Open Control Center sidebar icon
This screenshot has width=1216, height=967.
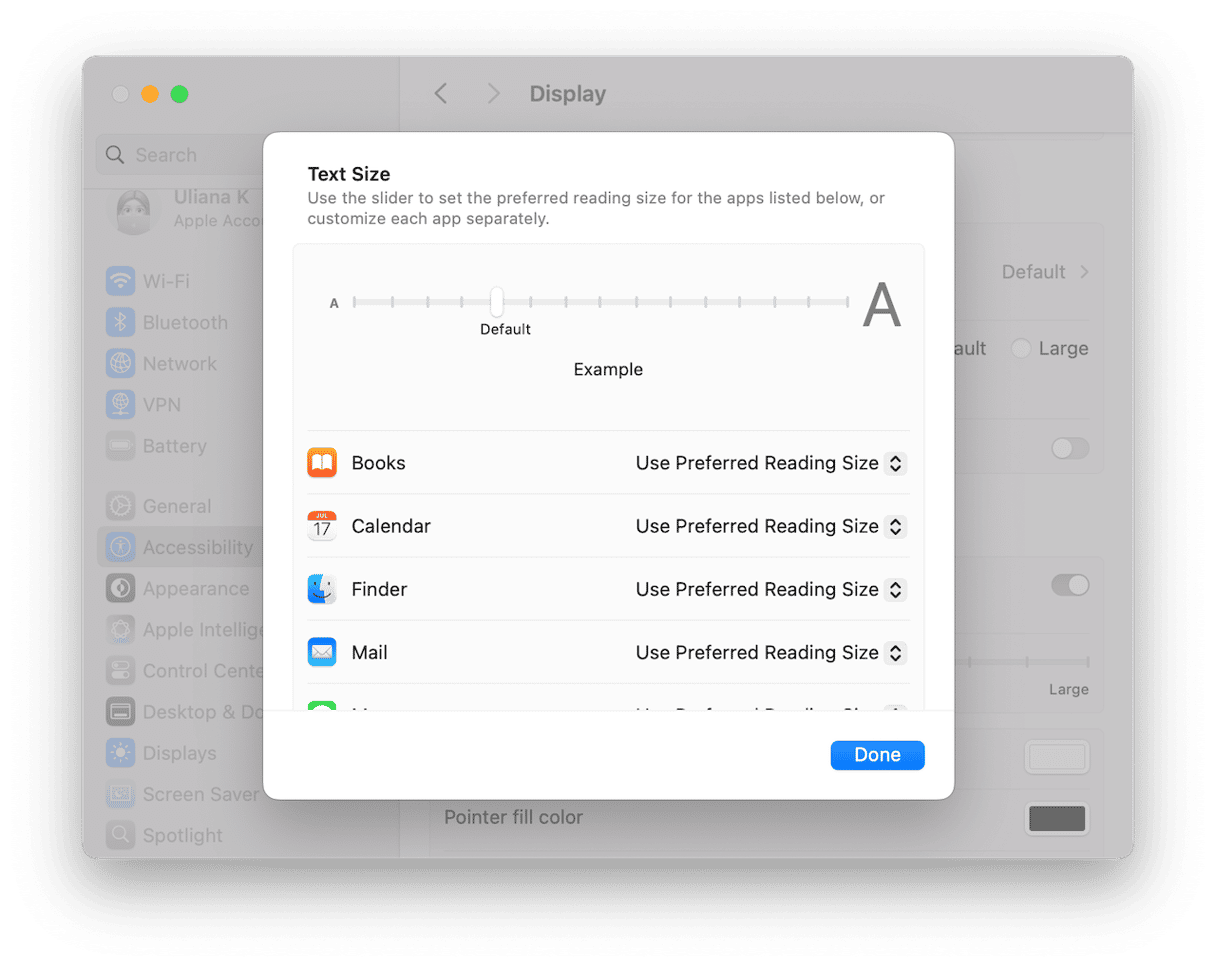[x=121, y=671]
